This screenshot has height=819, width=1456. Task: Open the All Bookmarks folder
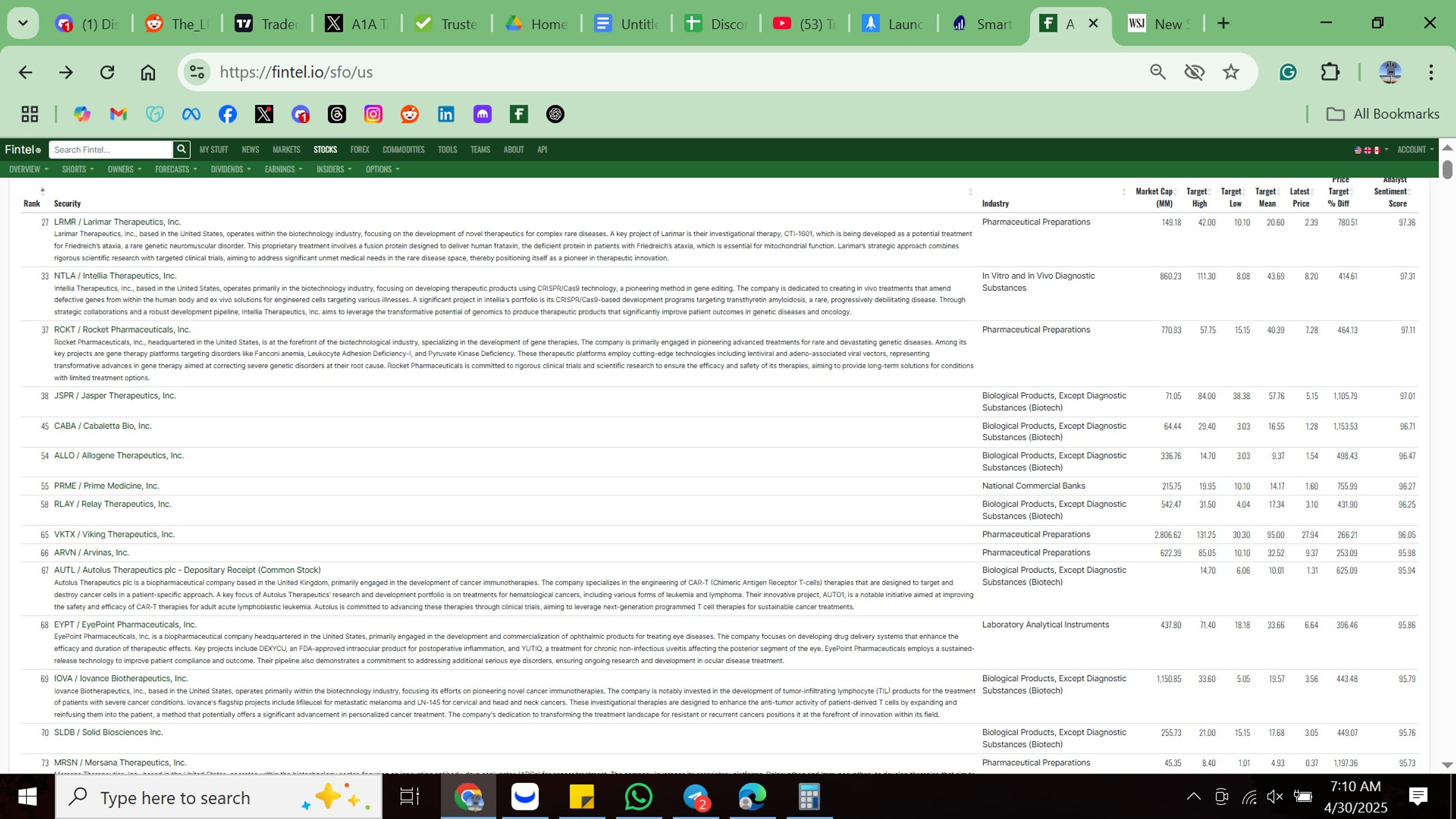pyautogui.click(x=1383, y=114)
